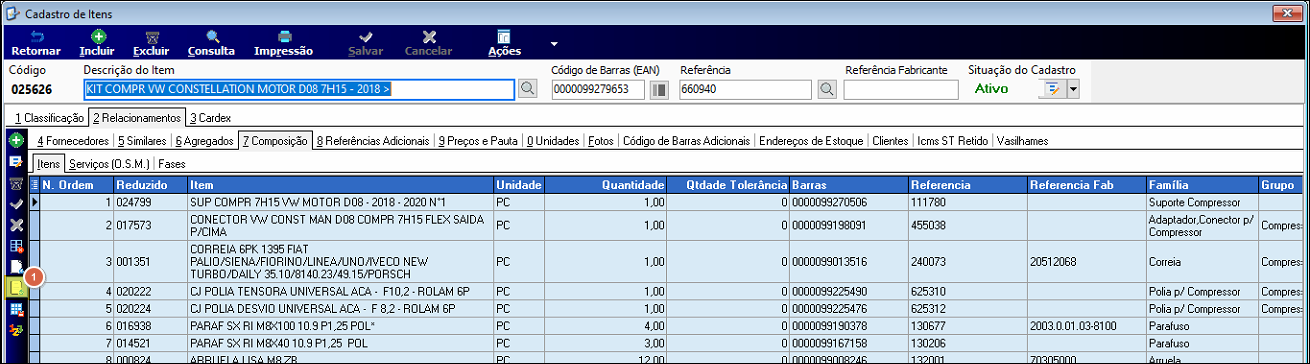The image size is (1310, 364).
Task: Open the Clientes tab
Action: pos(890,141)
